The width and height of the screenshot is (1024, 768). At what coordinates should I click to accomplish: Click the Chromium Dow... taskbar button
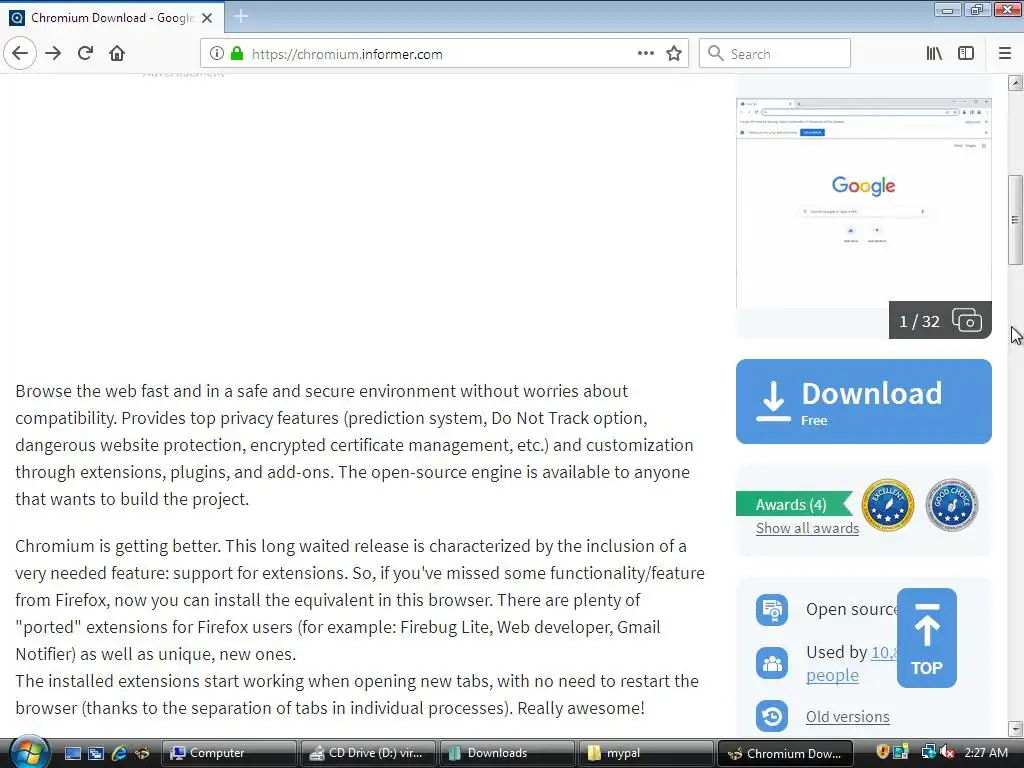[x=785, y=753]
